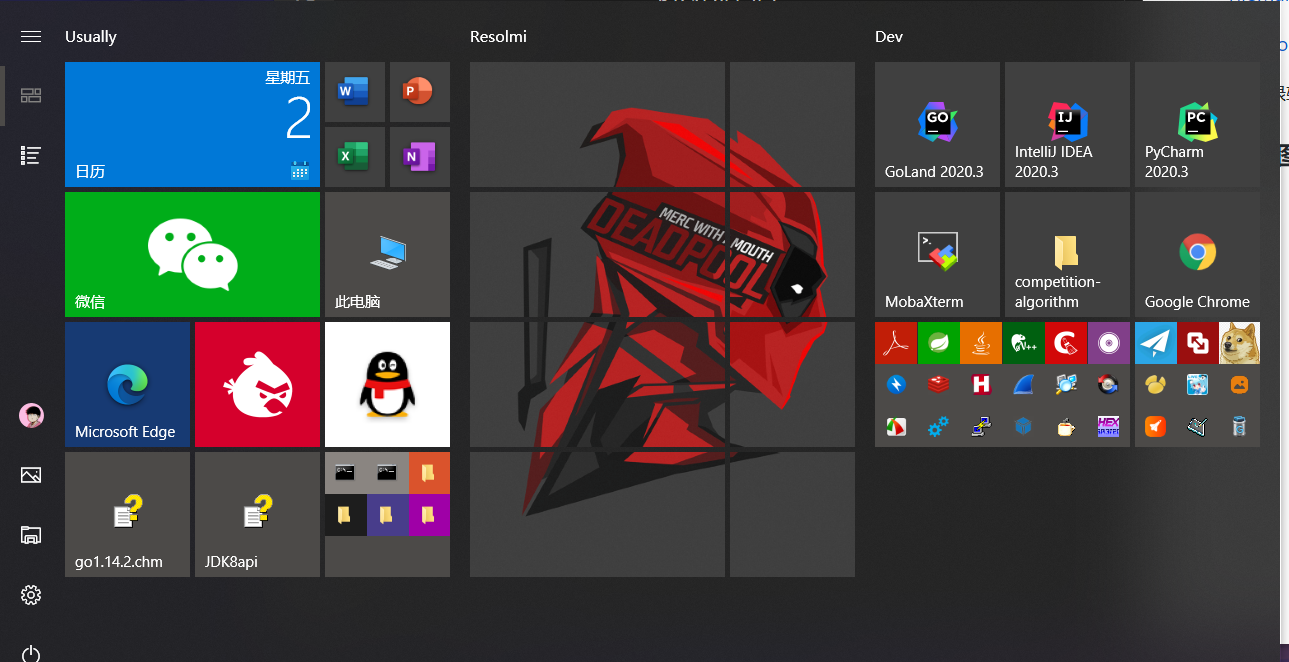Start PyCharm 2020.3
Screen dimensions: 1289x662
1197,124
